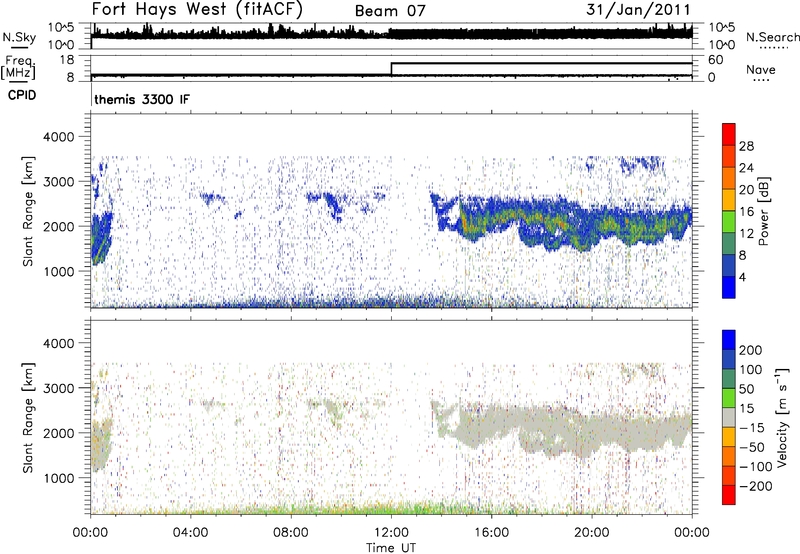Click the '18' frequency axis tick
This screenshot has height=554, width=800.
[x=66, y=60]
